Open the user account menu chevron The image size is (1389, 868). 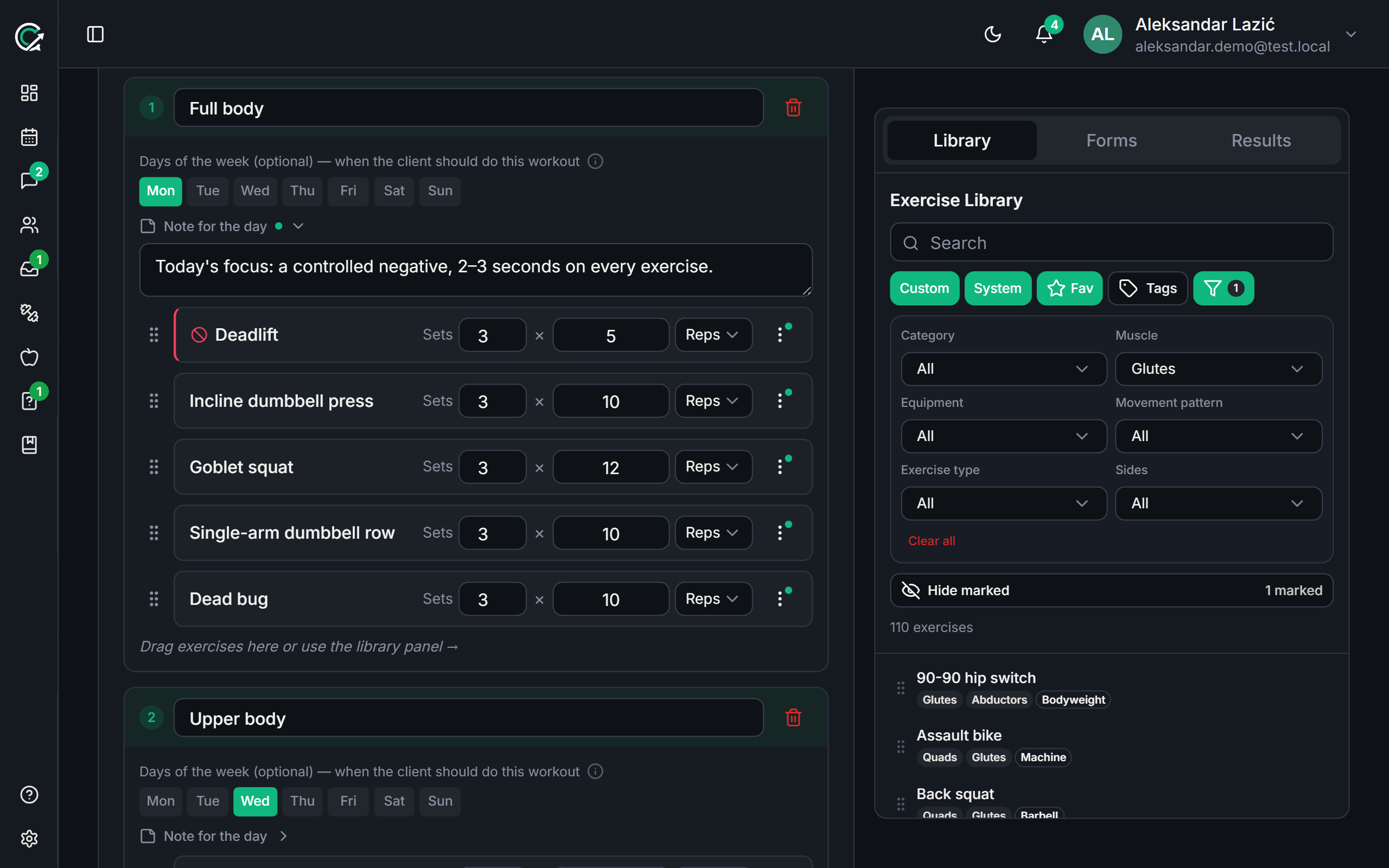pyautogui.click(x=1351, y=34)
